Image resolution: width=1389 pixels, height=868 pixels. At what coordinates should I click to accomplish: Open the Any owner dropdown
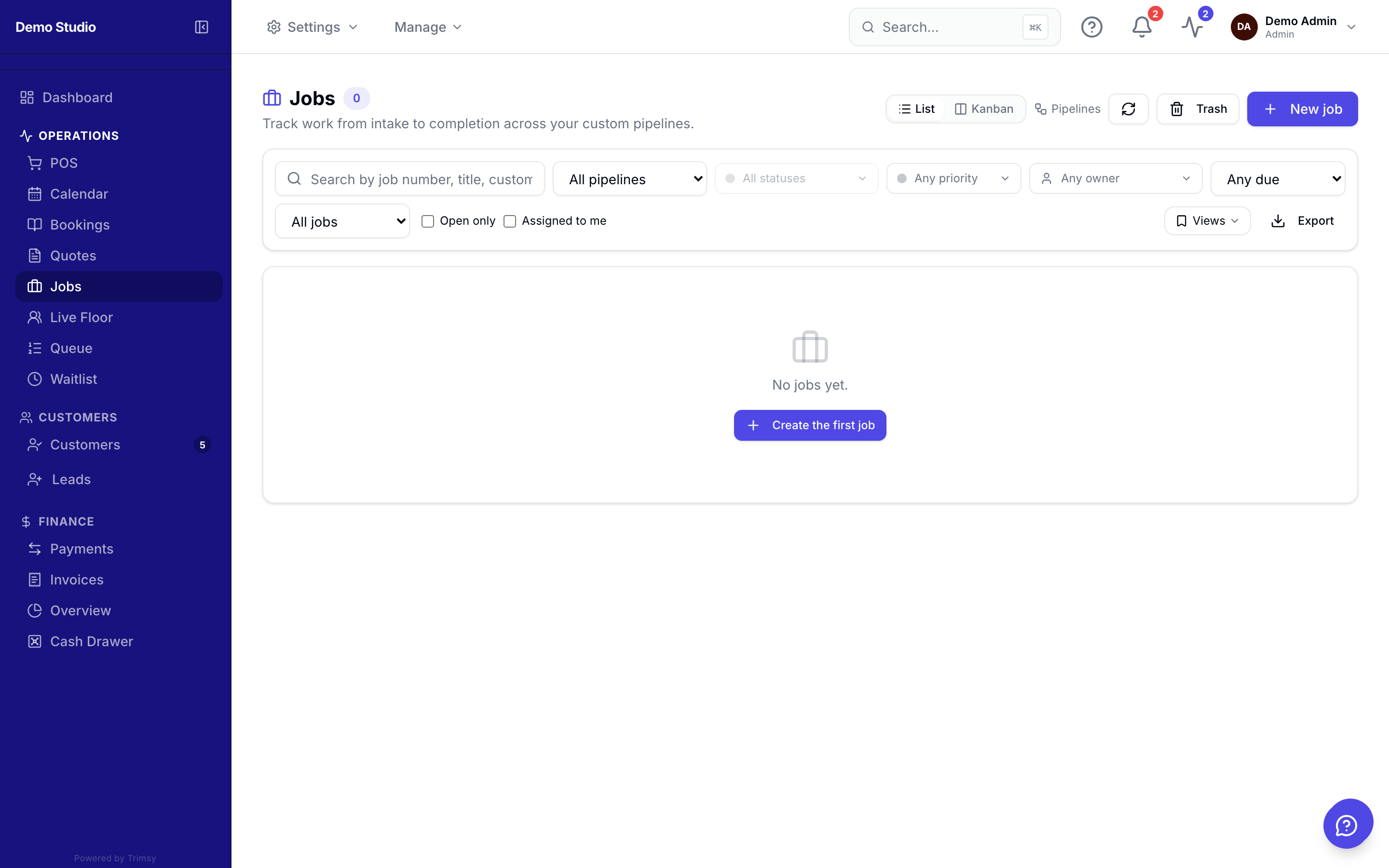[x=1115, y=178]
